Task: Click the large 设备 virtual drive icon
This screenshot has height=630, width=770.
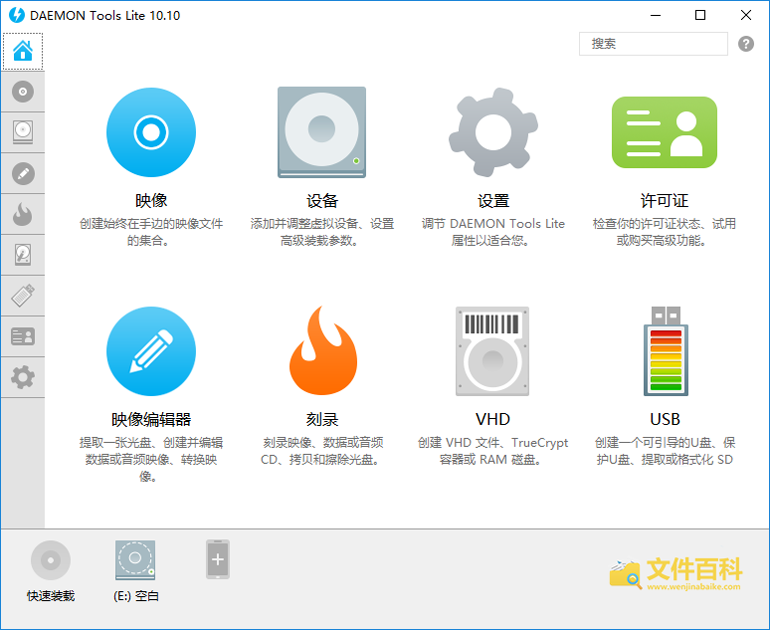Action: pos(322,132)
